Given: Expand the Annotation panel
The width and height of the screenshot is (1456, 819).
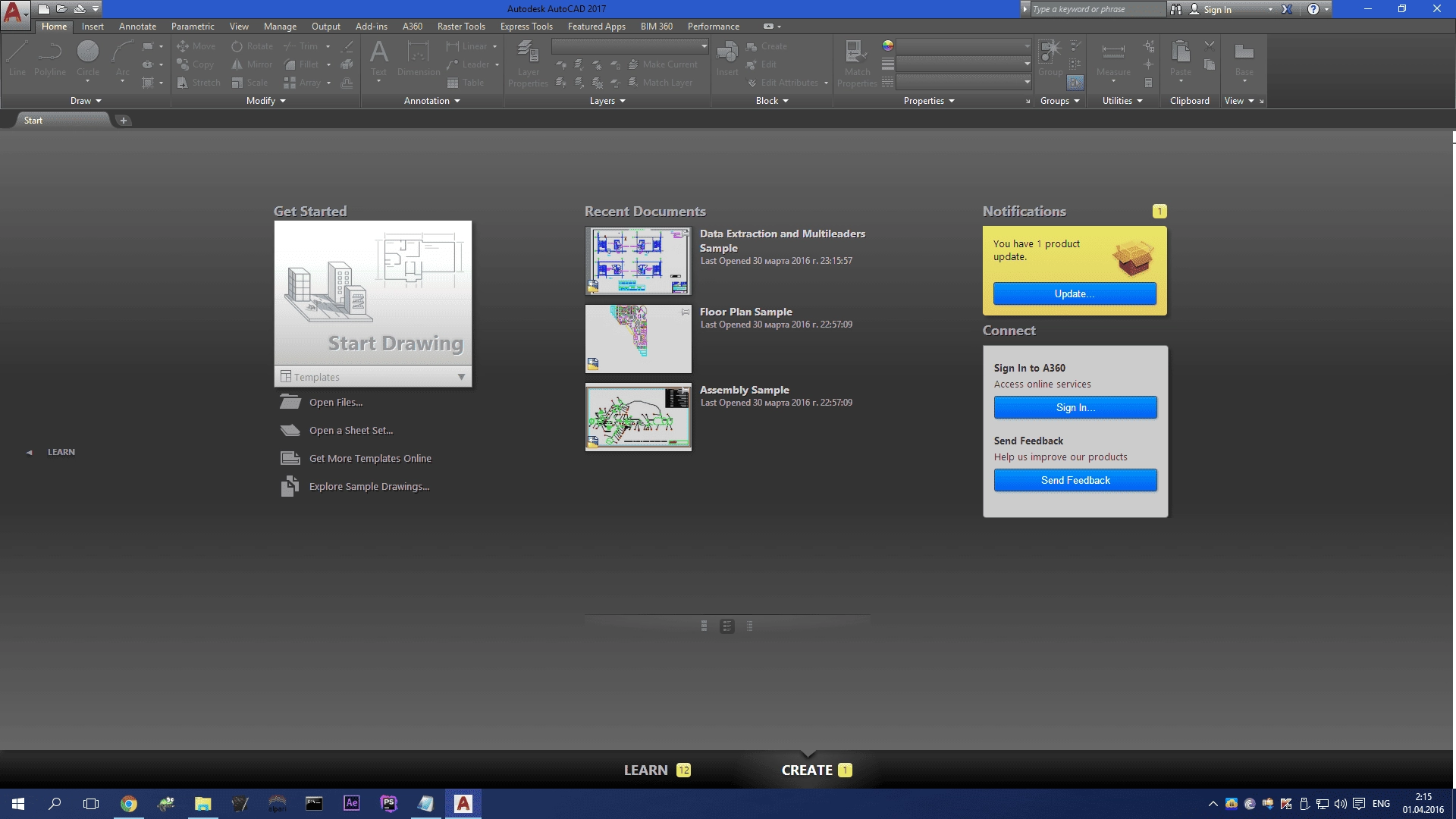Looking at the screenshot, I should [432, 101].
